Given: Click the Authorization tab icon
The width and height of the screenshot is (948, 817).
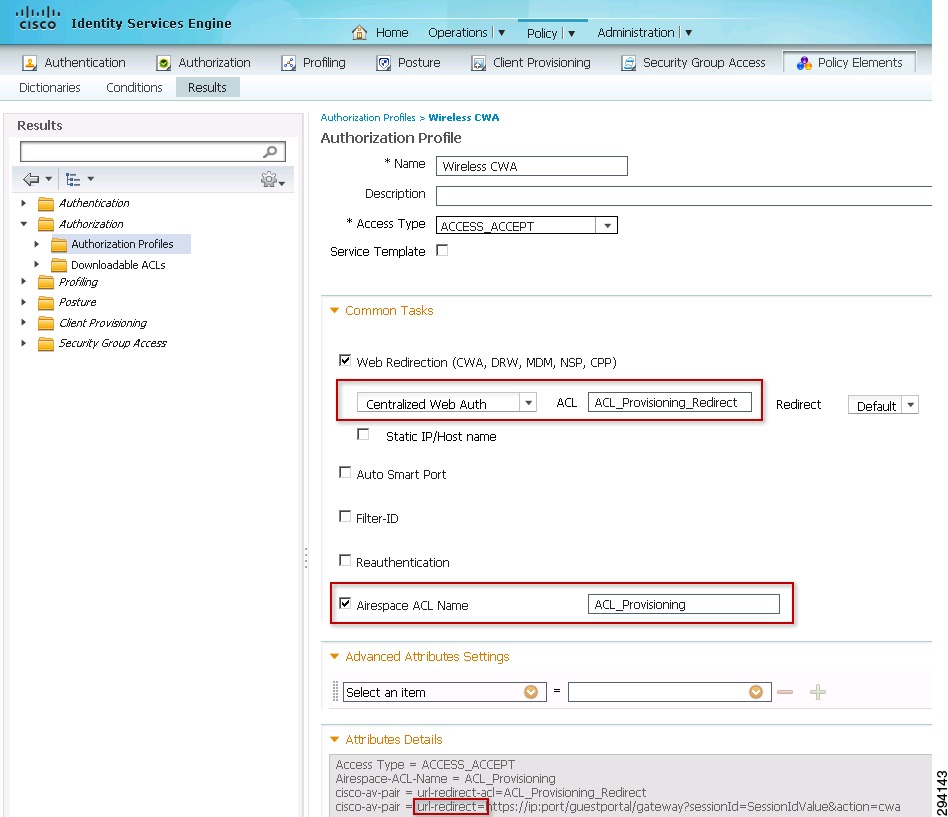Looking at the screenshot, I should click(163, 63).
